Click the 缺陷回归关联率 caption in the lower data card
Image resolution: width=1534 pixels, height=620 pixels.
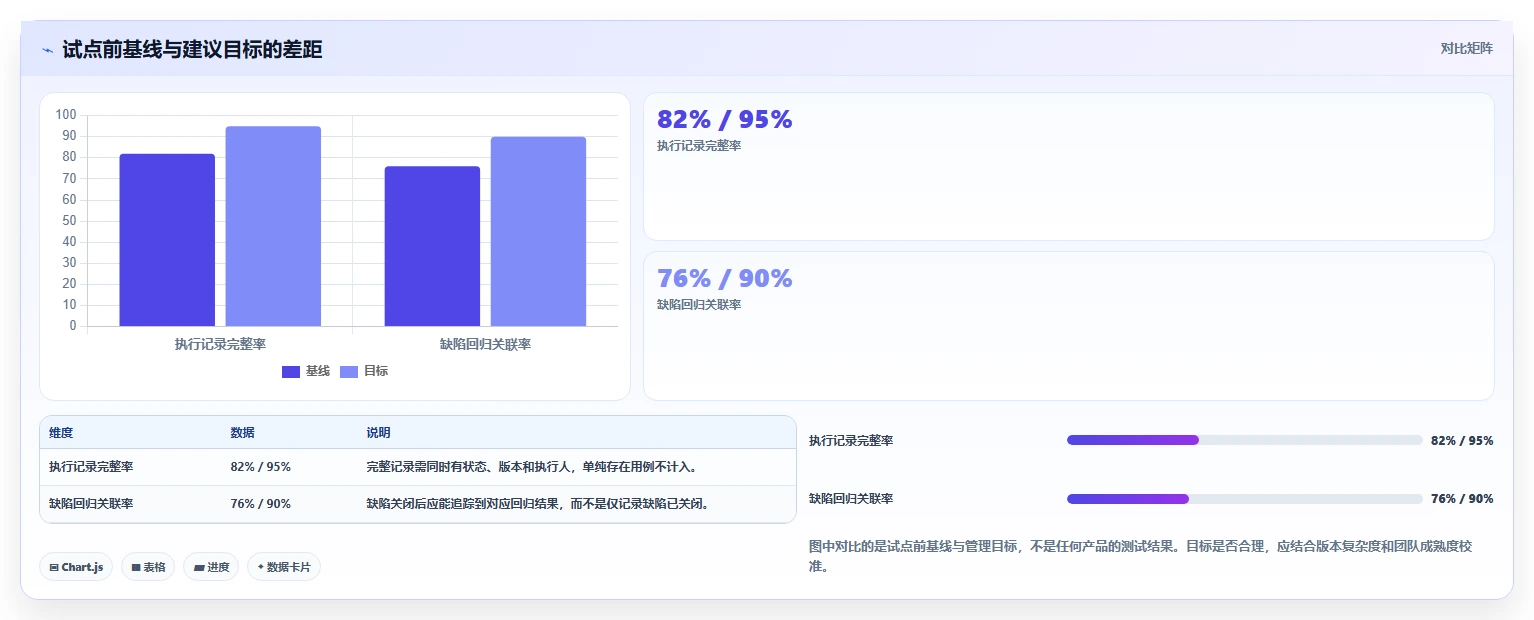coord(699,305)
